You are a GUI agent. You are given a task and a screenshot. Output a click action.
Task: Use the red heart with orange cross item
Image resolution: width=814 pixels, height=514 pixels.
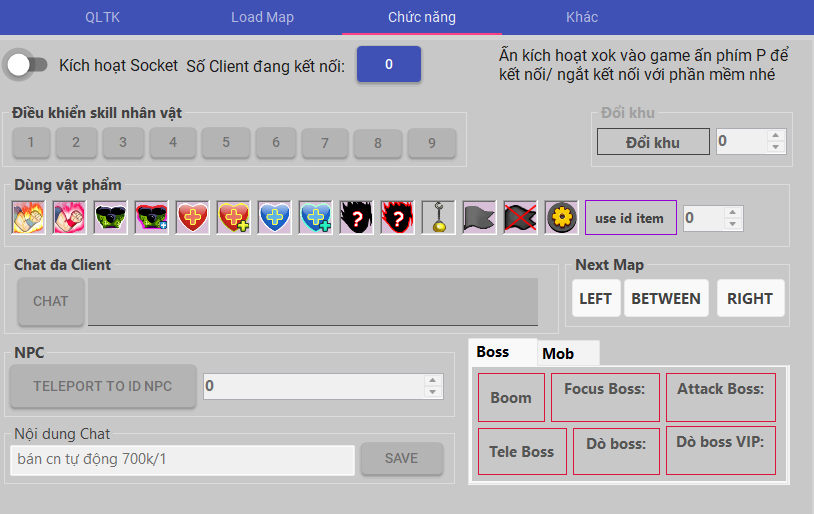tap(193, 218)
